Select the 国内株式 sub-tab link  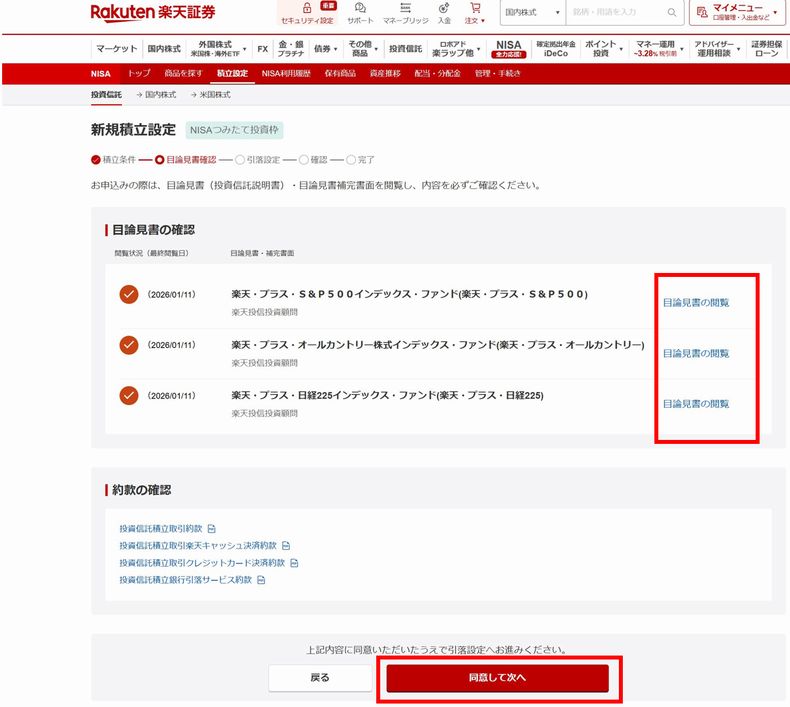(x=156, y=95)
